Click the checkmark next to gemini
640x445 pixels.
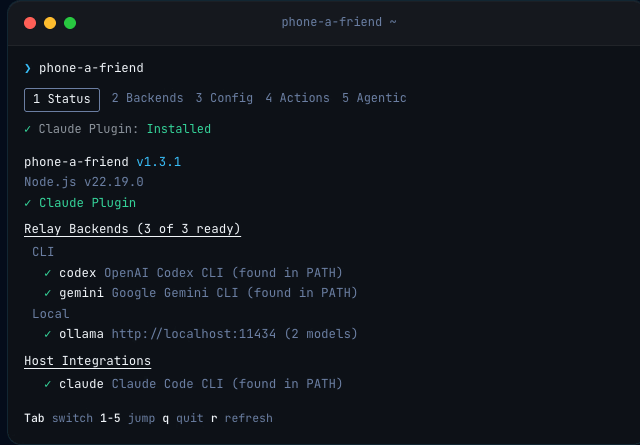pyautogui.click(x=48, y=293)
